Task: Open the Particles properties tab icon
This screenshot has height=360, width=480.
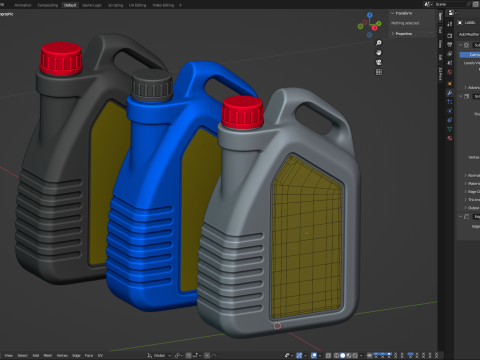Action: point(450,102)
